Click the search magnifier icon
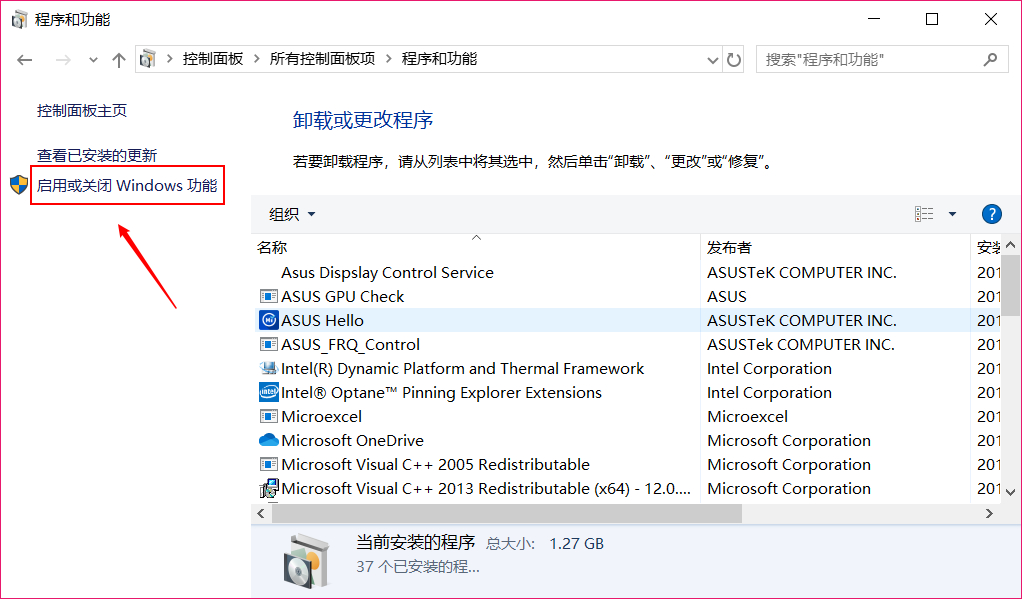 (x=990, y=60)
